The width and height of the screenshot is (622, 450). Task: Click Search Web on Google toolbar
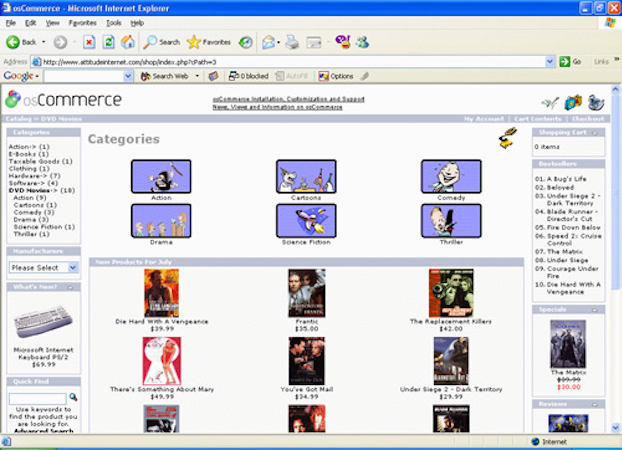click(x=165, y=76)
